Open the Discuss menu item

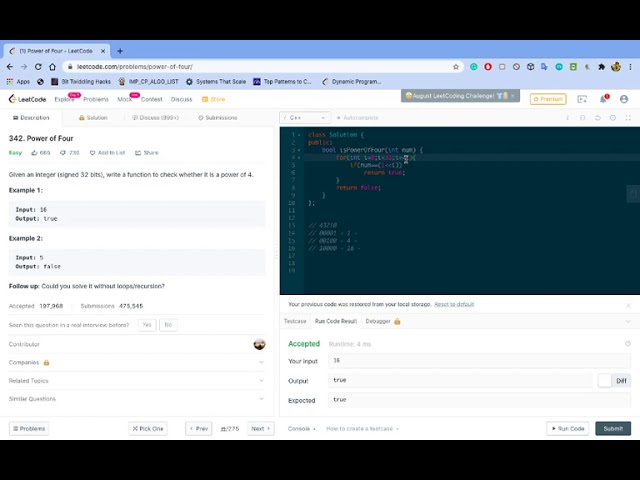point(181,99)
